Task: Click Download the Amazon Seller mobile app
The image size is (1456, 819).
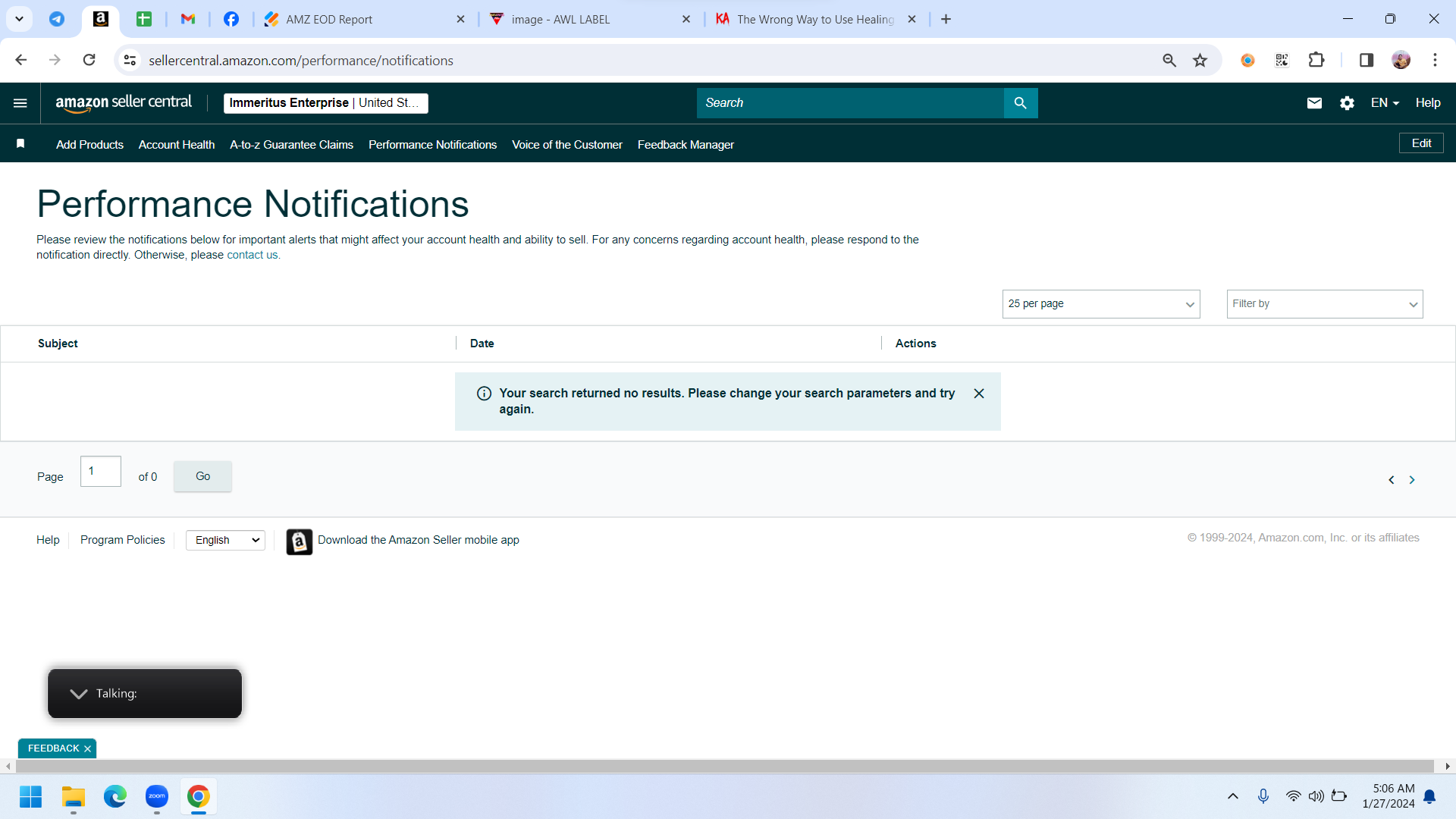Action: click(419, 540)
